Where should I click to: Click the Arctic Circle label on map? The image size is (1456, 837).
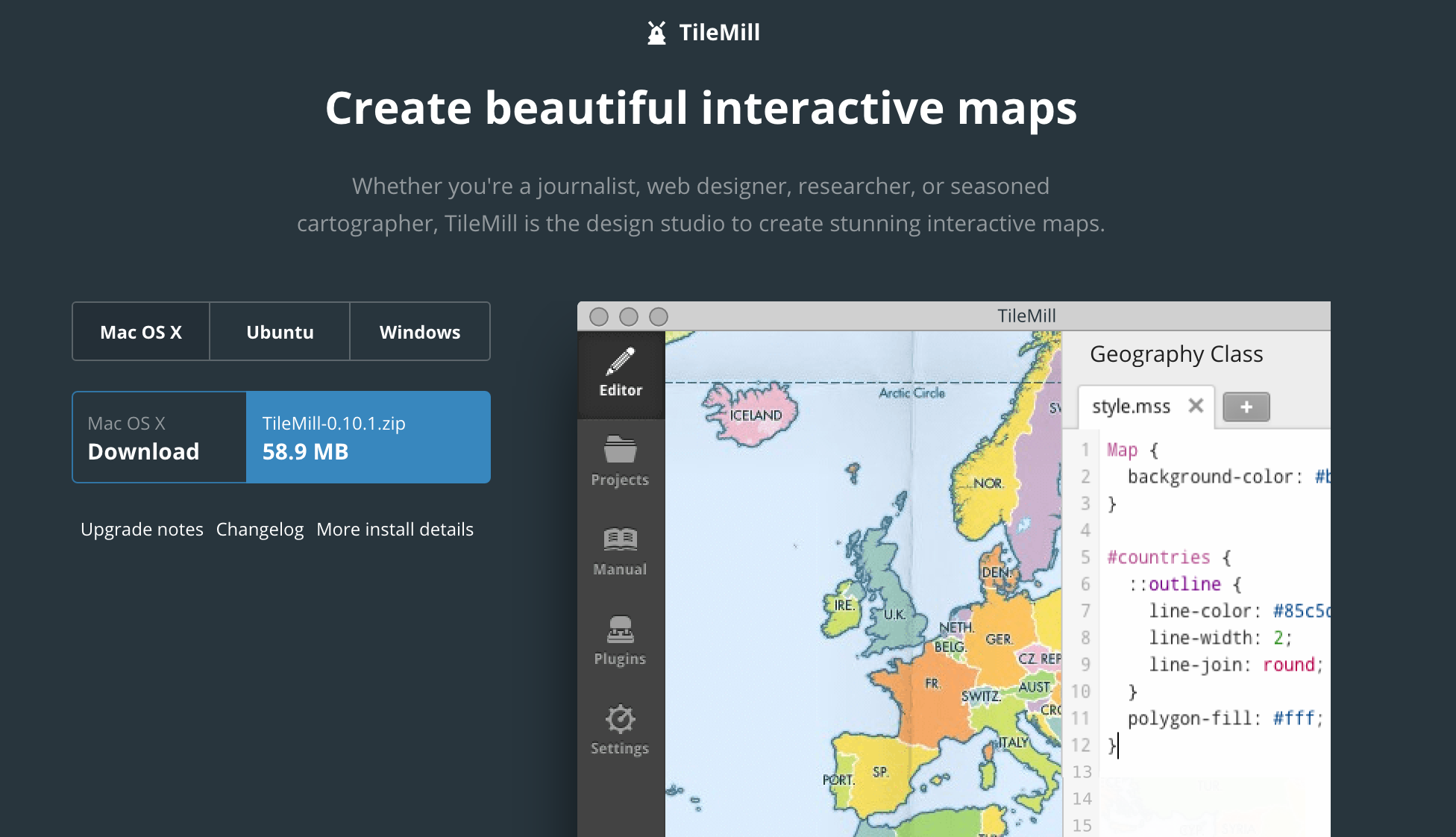pyautogui.click(x=911, y=393)
